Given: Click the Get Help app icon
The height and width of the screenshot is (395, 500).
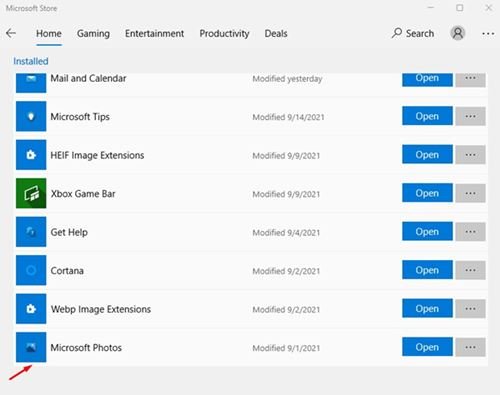Looking at the screenshot, I should pyautogui.click(x=31, y=232).
